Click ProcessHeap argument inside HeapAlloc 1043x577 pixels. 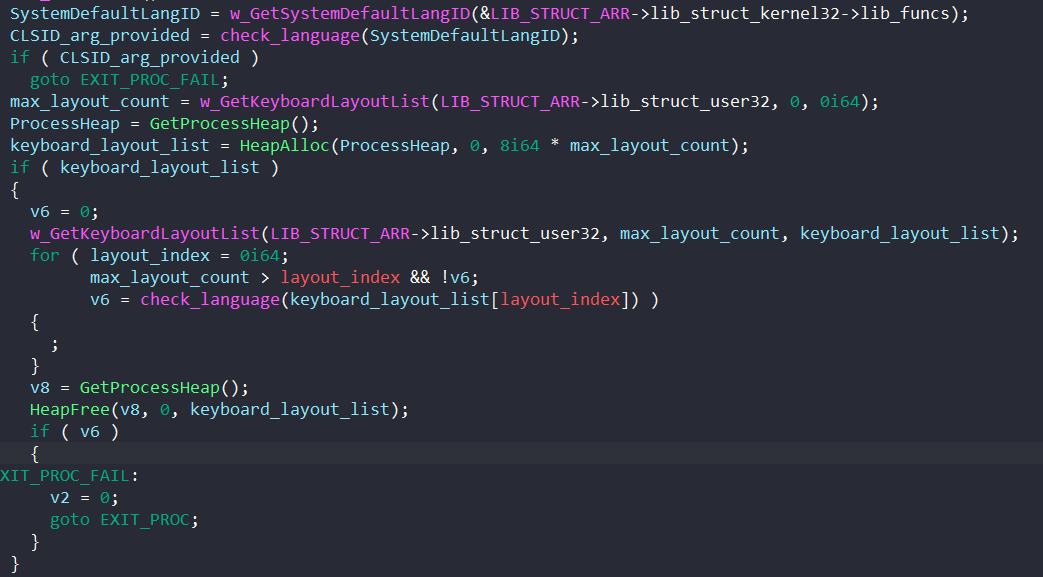point(394,146)
